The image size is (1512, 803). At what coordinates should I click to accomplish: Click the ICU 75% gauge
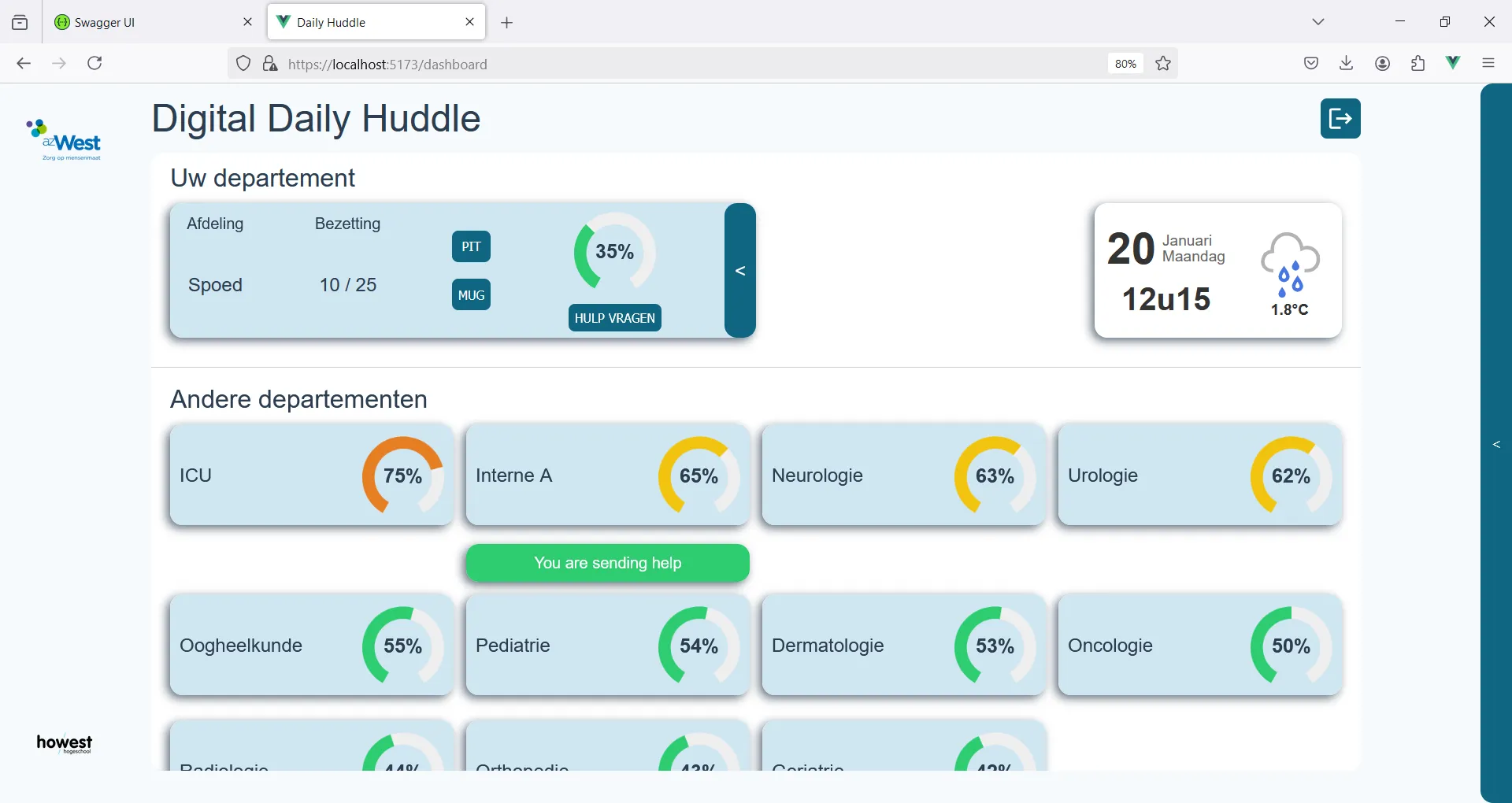tap(402, 476)
